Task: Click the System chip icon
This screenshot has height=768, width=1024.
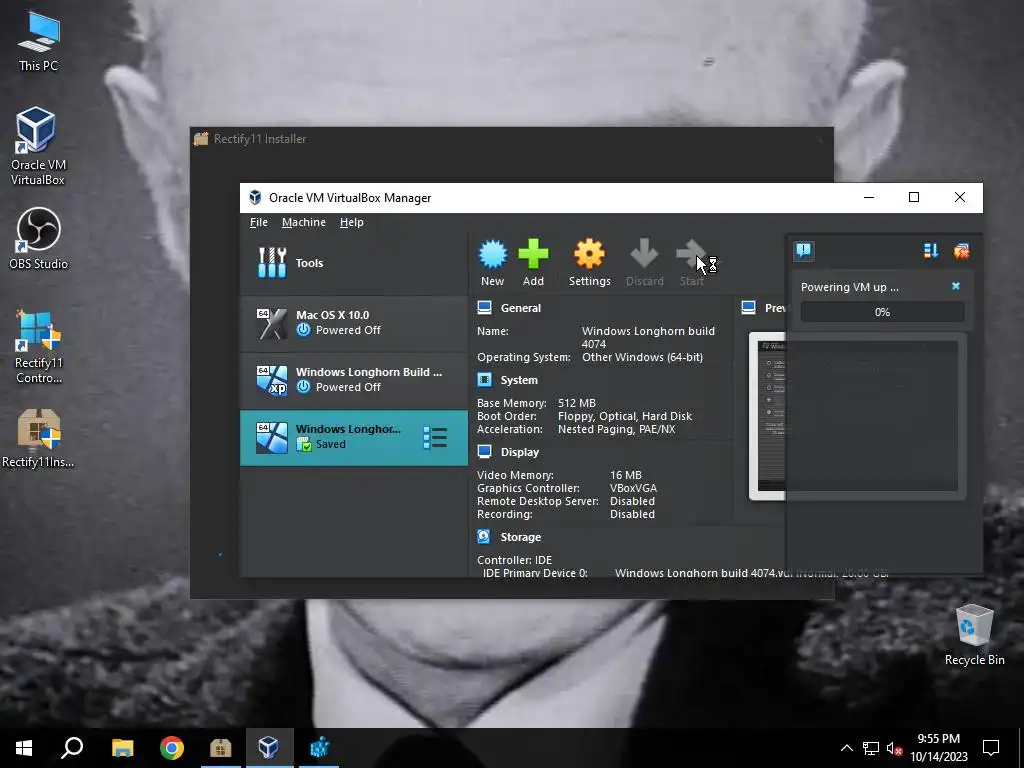Action: (485, 379)
